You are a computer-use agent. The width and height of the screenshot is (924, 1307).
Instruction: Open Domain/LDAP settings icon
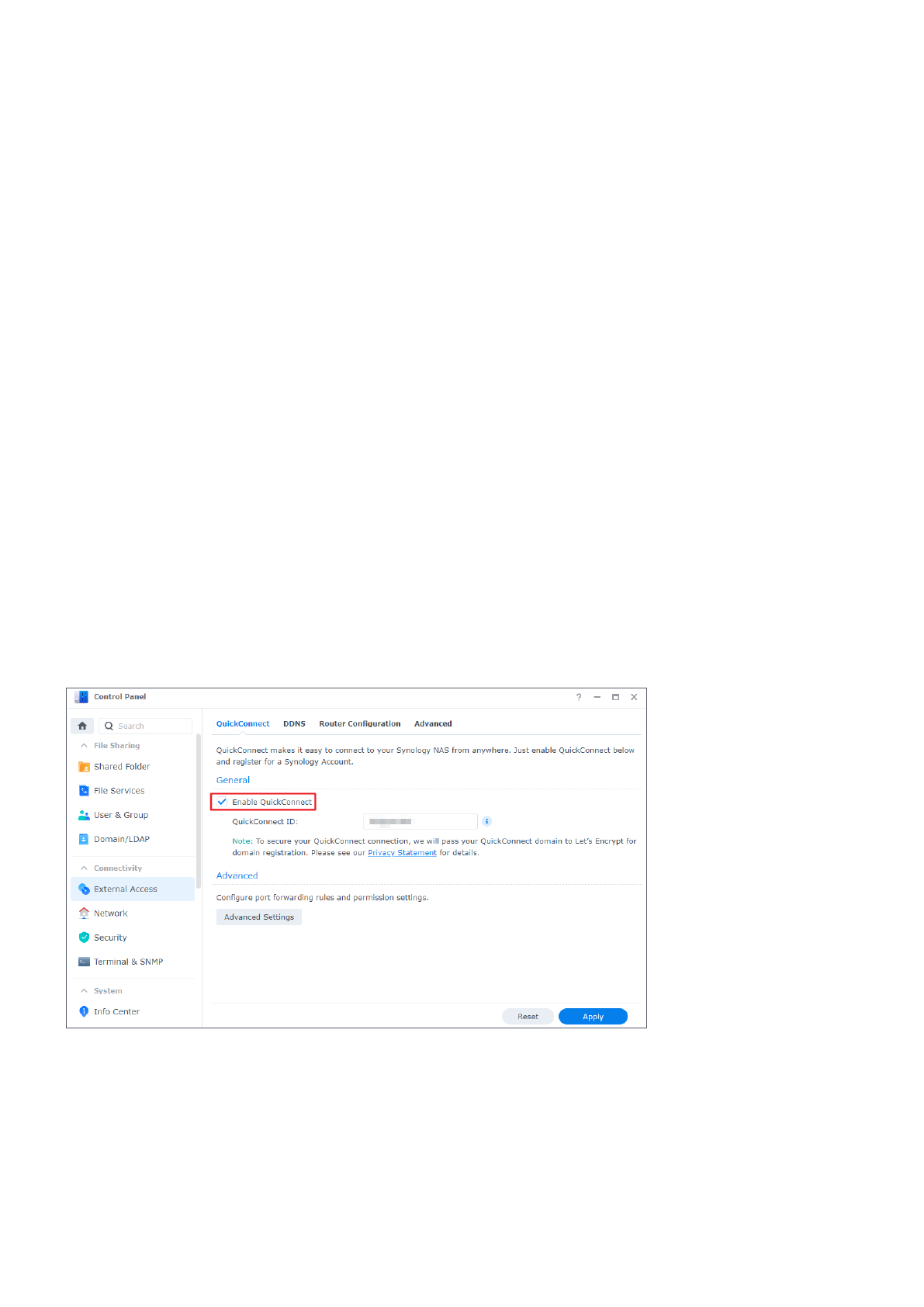click(84, 839)
